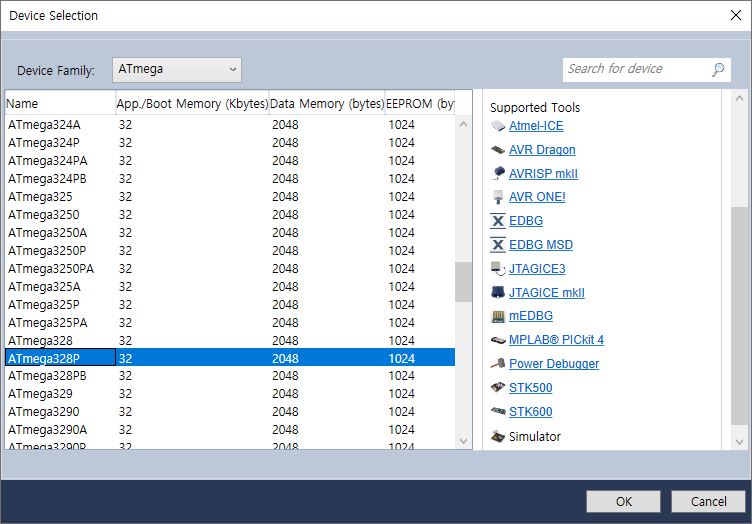Select the highlighted ATmega328P device row
The height and width of the screenshot is (524, 752).
[x=230, y=358]
